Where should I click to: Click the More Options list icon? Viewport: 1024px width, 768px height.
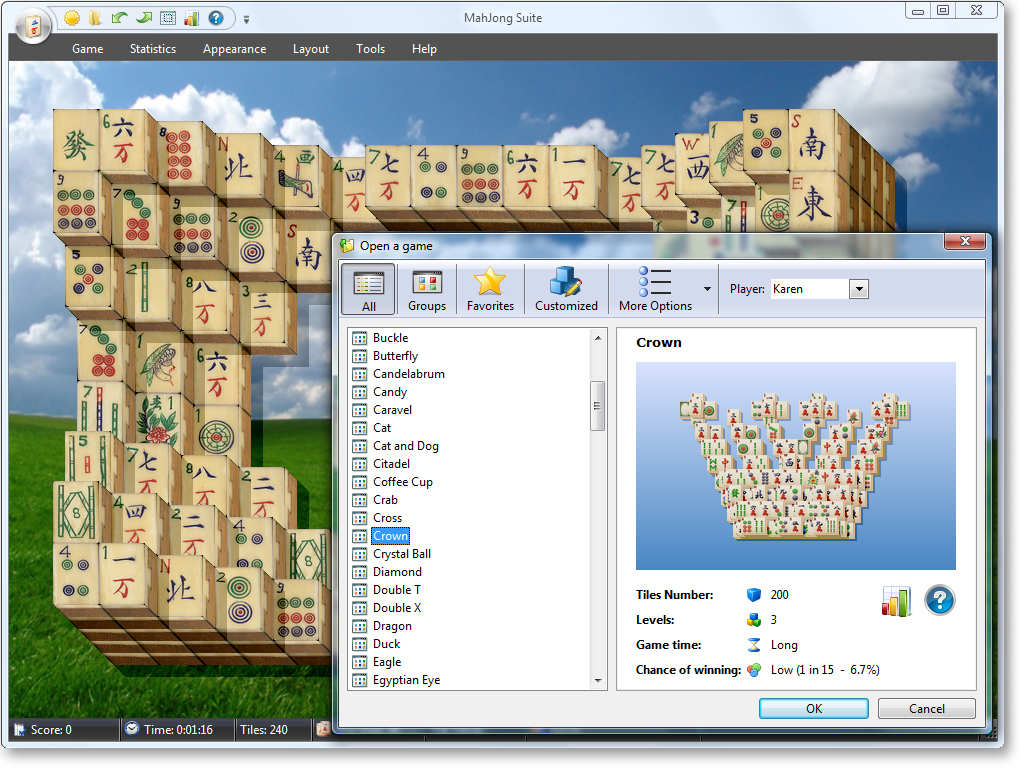pyautogui.click(x=655, y=289)
